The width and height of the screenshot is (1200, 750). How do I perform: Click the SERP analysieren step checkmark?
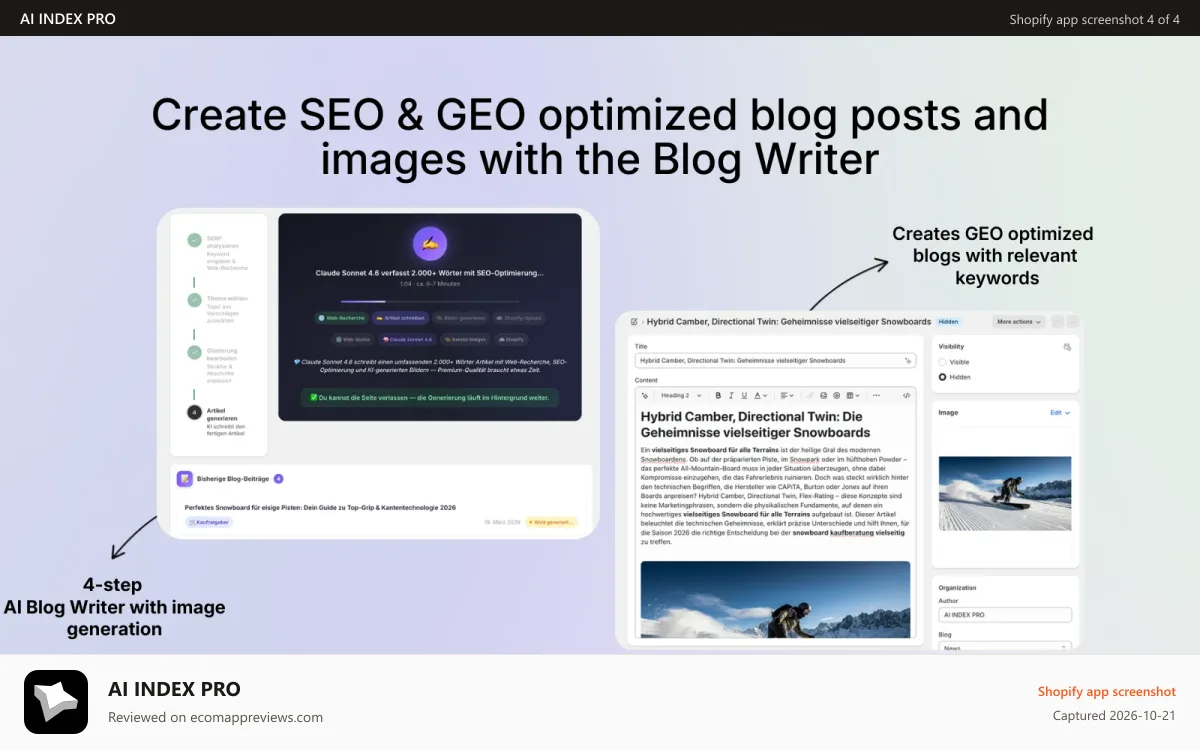pos(194,240)
